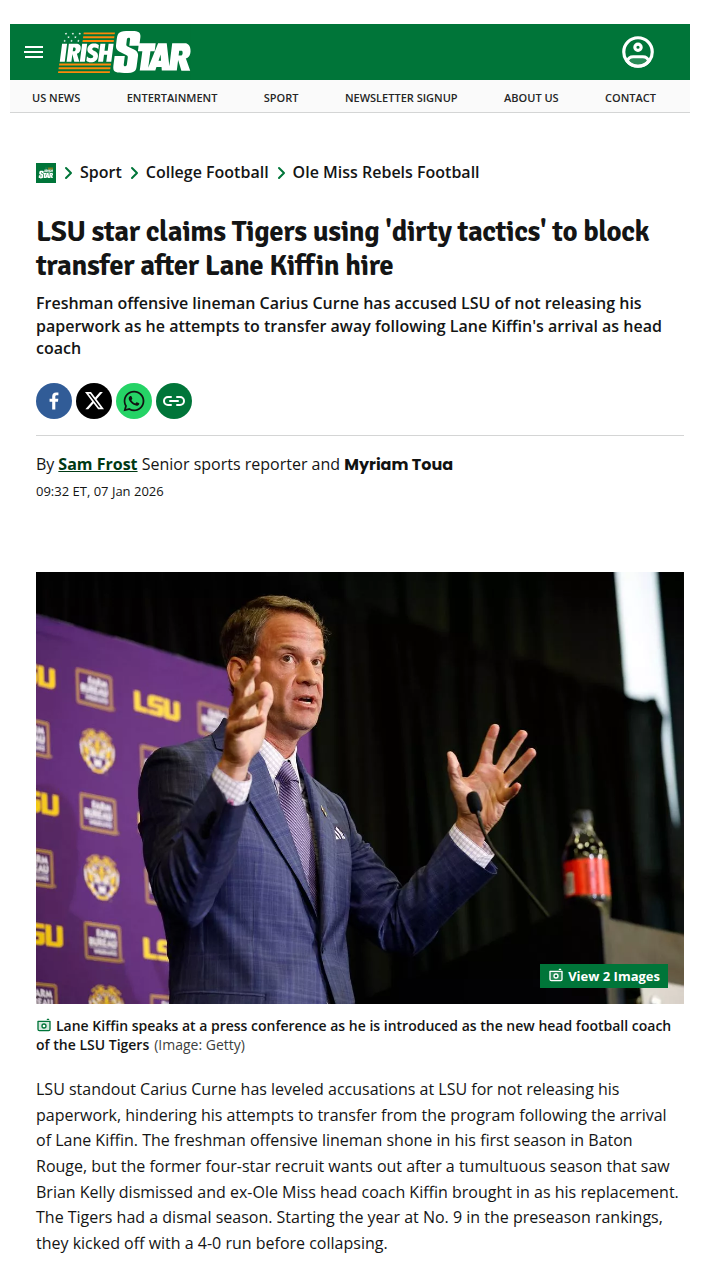Open the Entertainment section
Viewport: 720px width, 1280px height.
click(172, 98)
